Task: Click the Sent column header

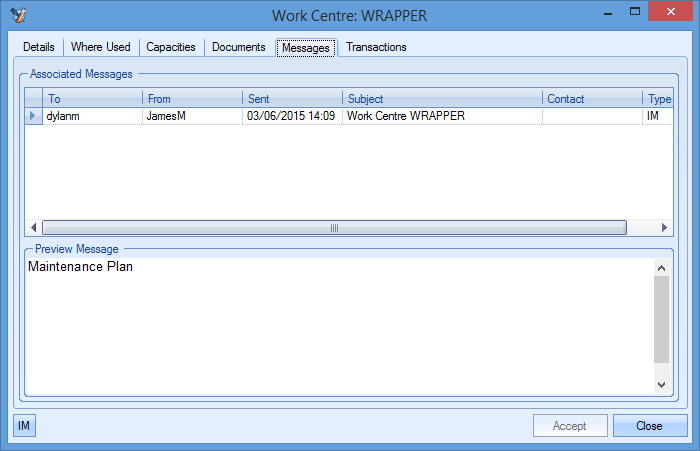Action: click(292, 99)
